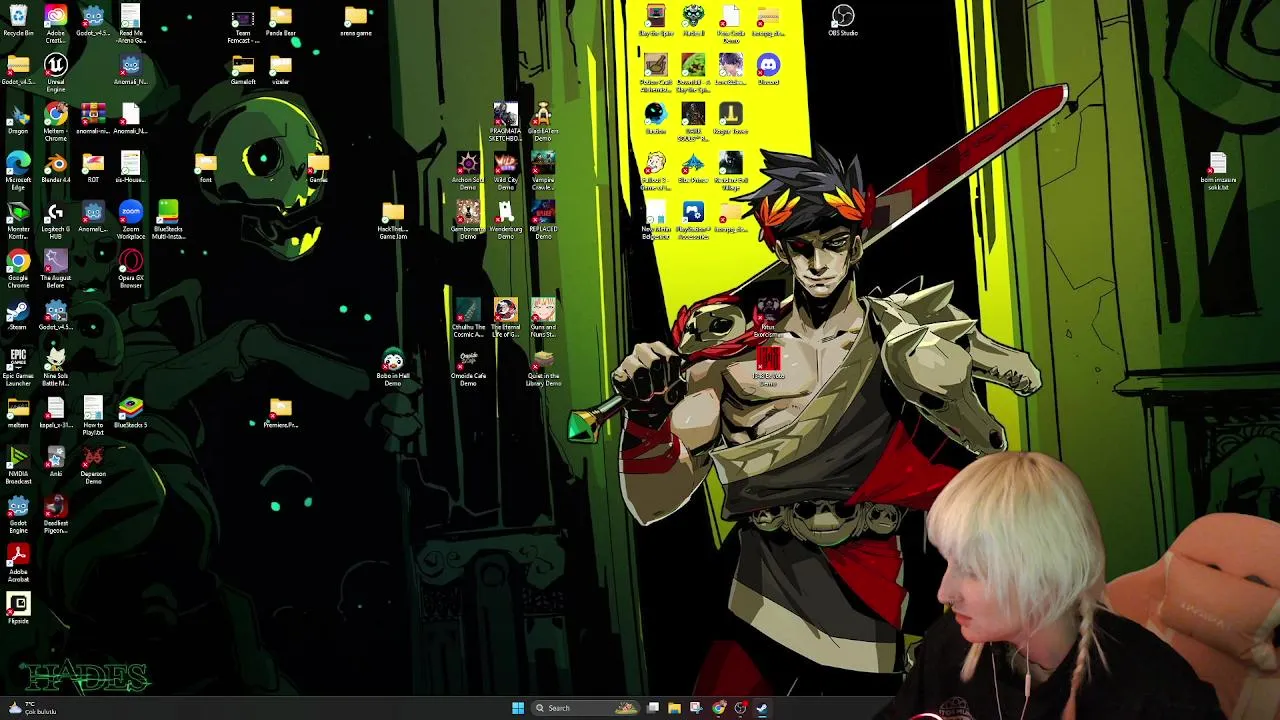This screenshot has width=1280, height=720.
Task: Select the Flipside desktop icon
Action: [18, 608]
